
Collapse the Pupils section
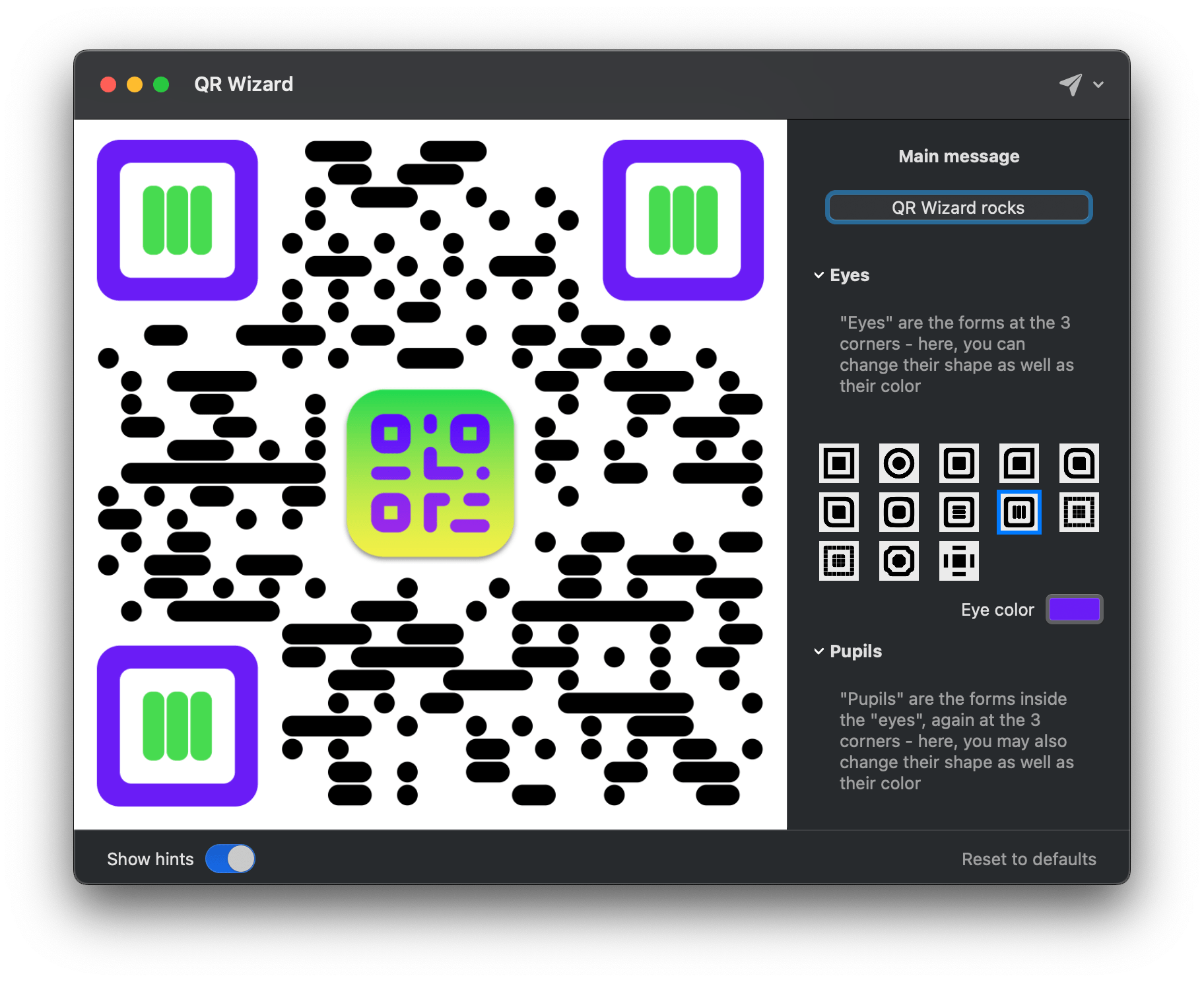tap(818, 651)
